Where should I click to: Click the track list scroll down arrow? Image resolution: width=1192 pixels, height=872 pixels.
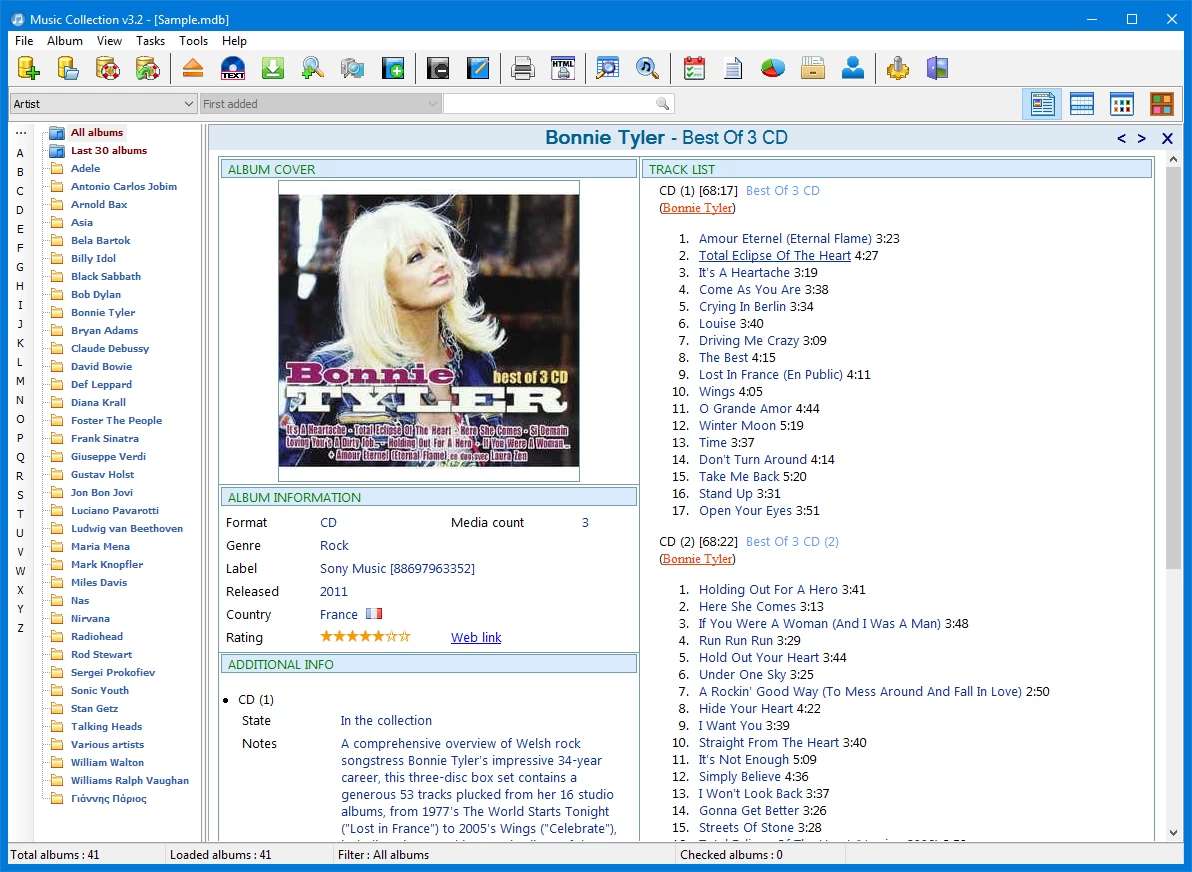[1173, 832]
